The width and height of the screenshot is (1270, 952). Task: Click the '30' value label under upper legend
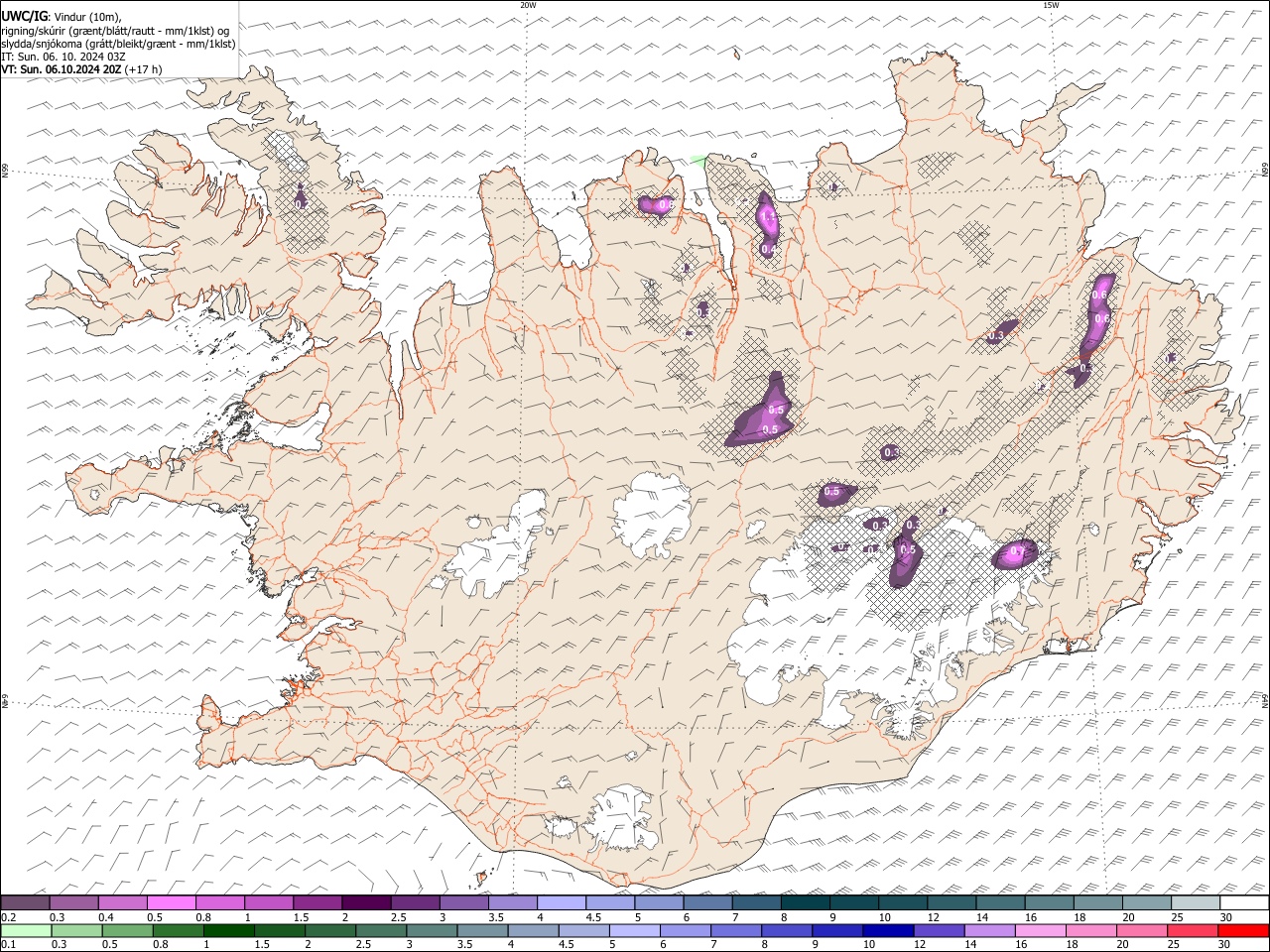(1226, 917)
